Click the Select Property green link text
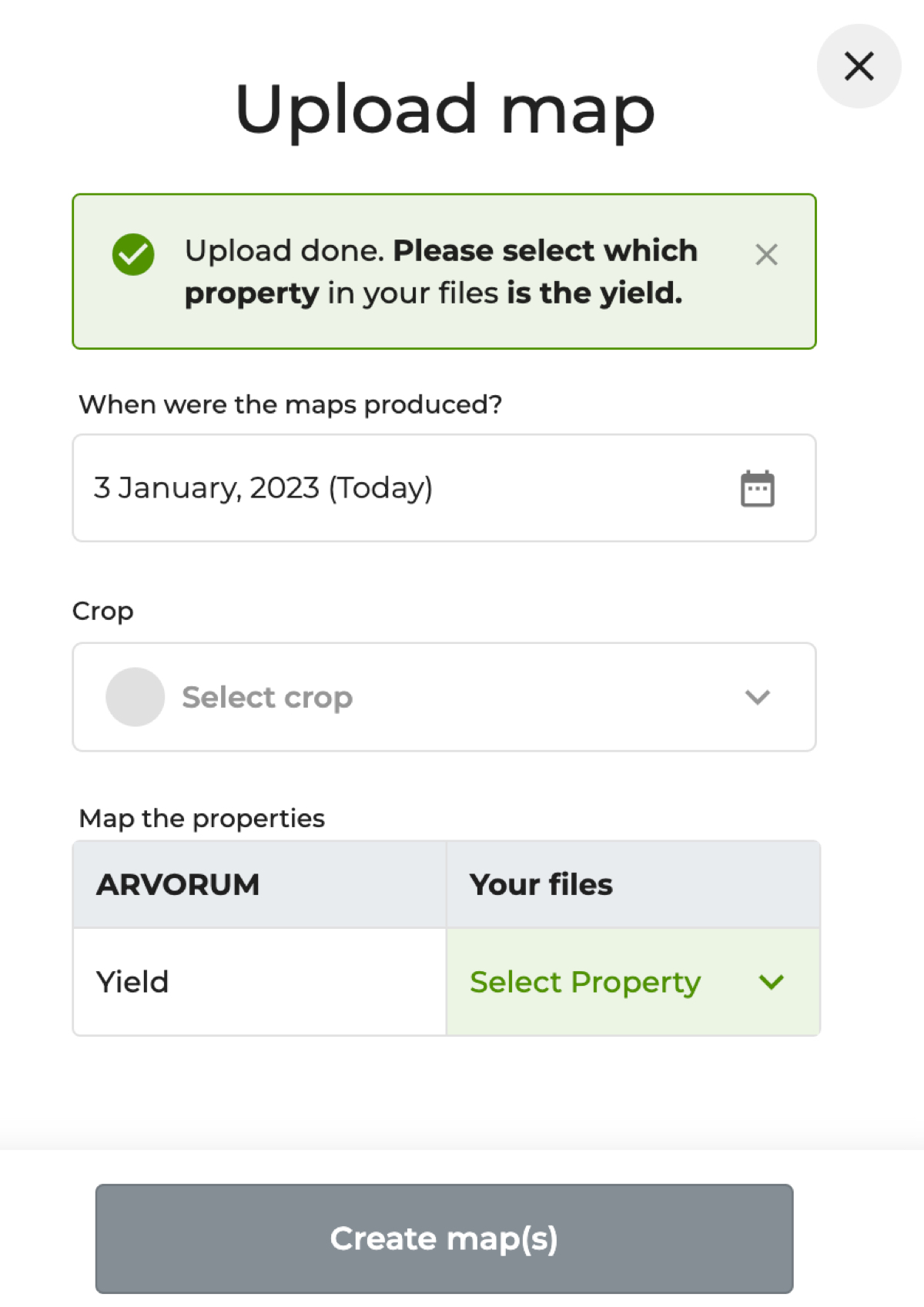Viewport: 924px width, 1307px height. click(585, 982)
